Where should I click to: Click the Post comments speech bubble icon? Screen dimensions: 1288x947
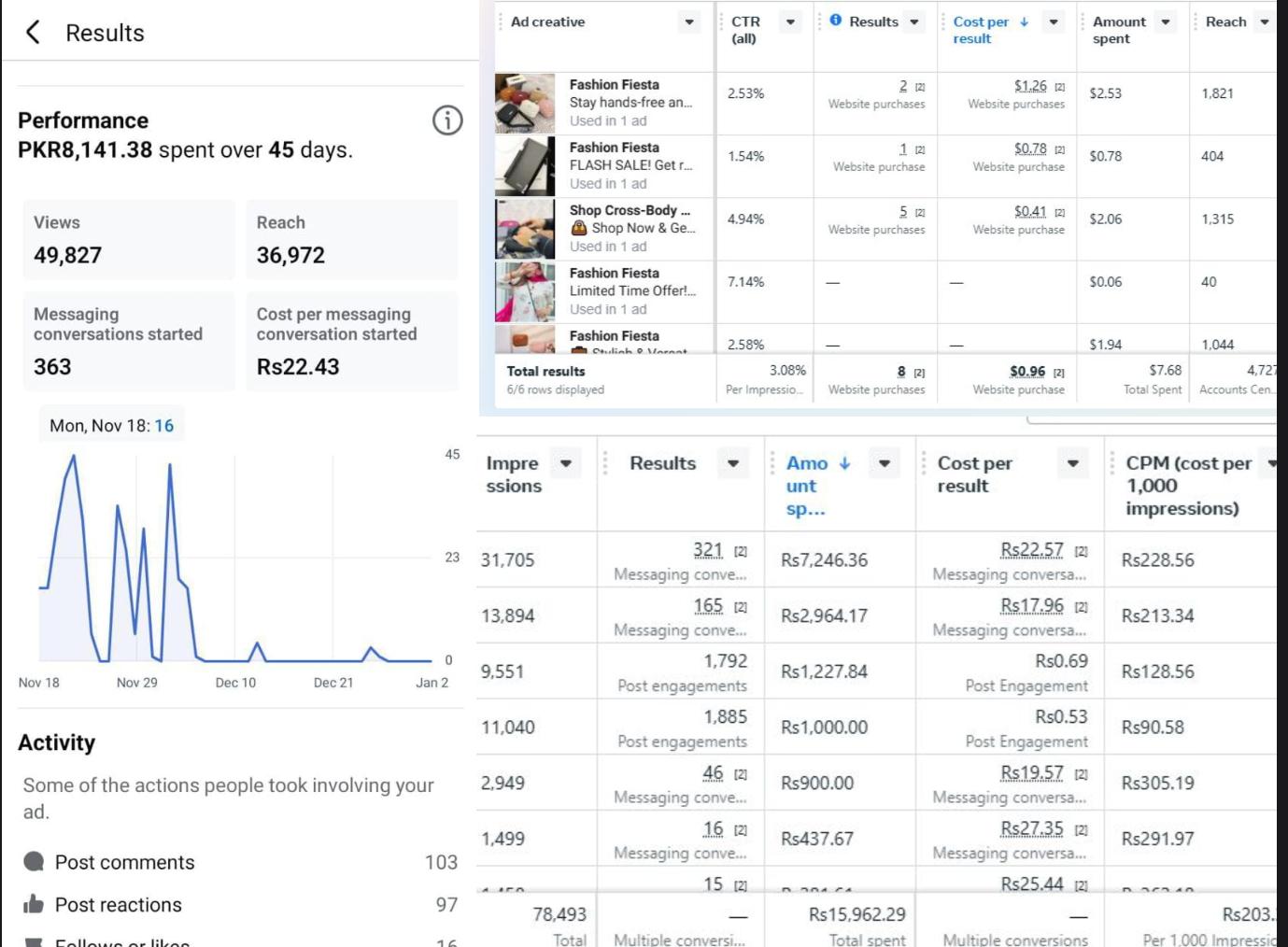[34, 861]
